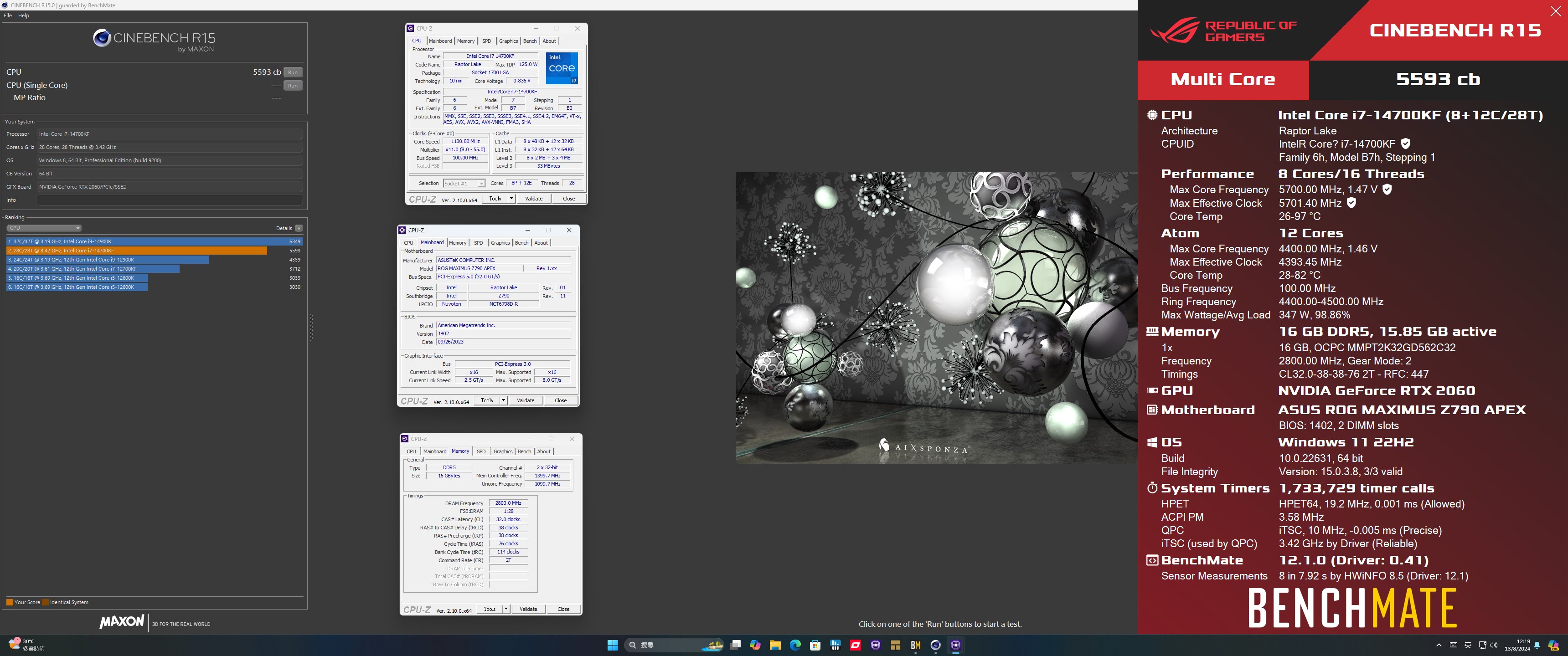Open Memory tab in middle CPU-Z Mainboard window
Image resolution: width=1568 pixels, height=656 pixels.
[x=458, y=243]
